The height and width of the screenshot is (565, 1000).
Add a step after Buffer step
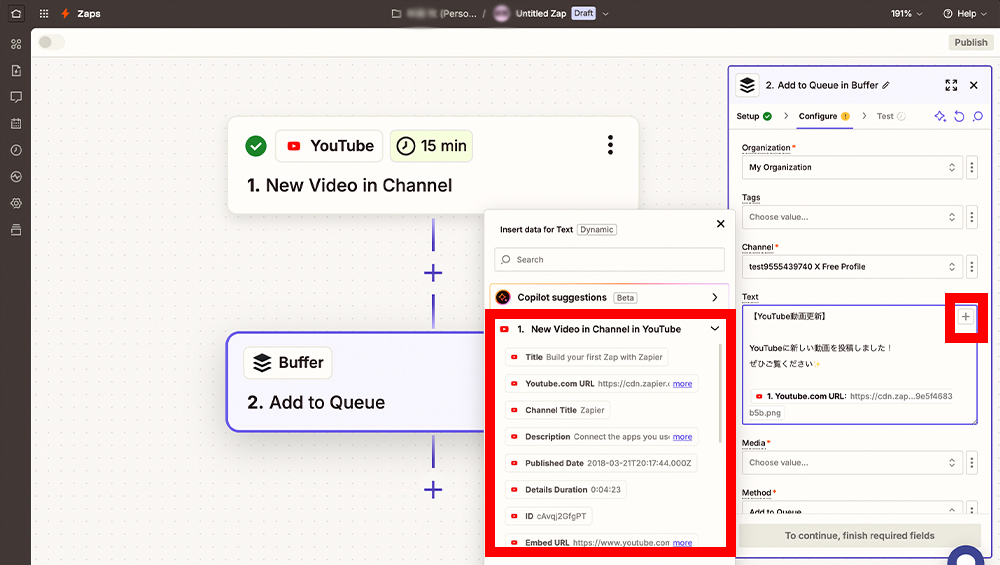(433, 490)
